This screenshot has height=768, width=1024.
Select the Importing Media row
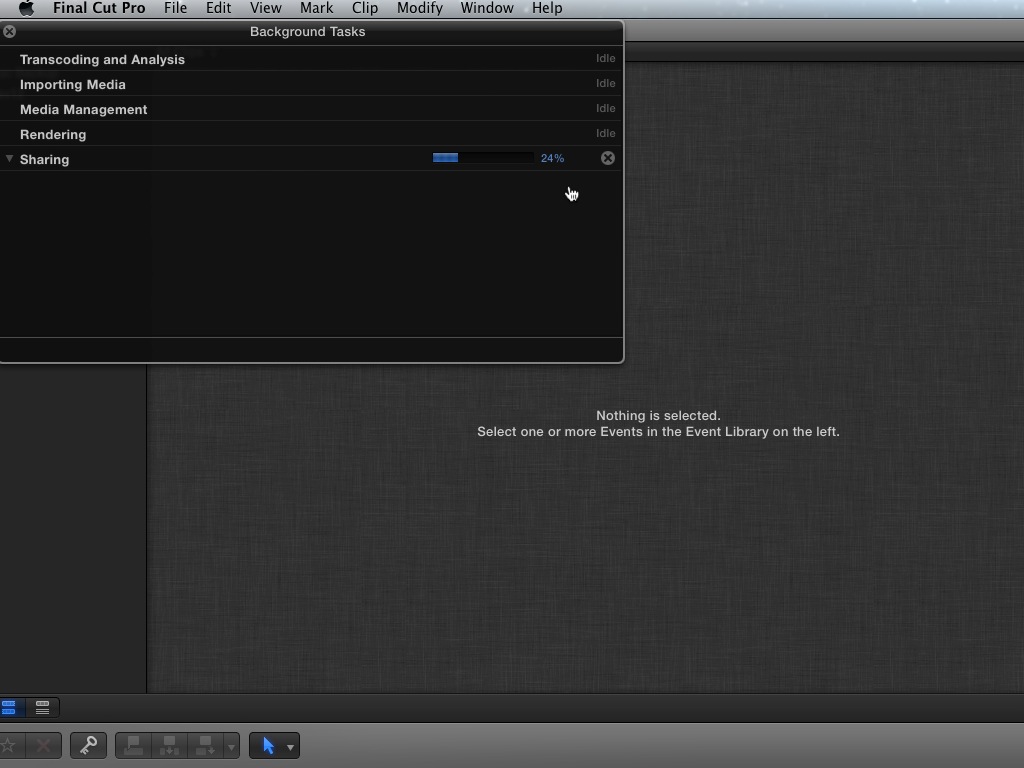(312, 84)
